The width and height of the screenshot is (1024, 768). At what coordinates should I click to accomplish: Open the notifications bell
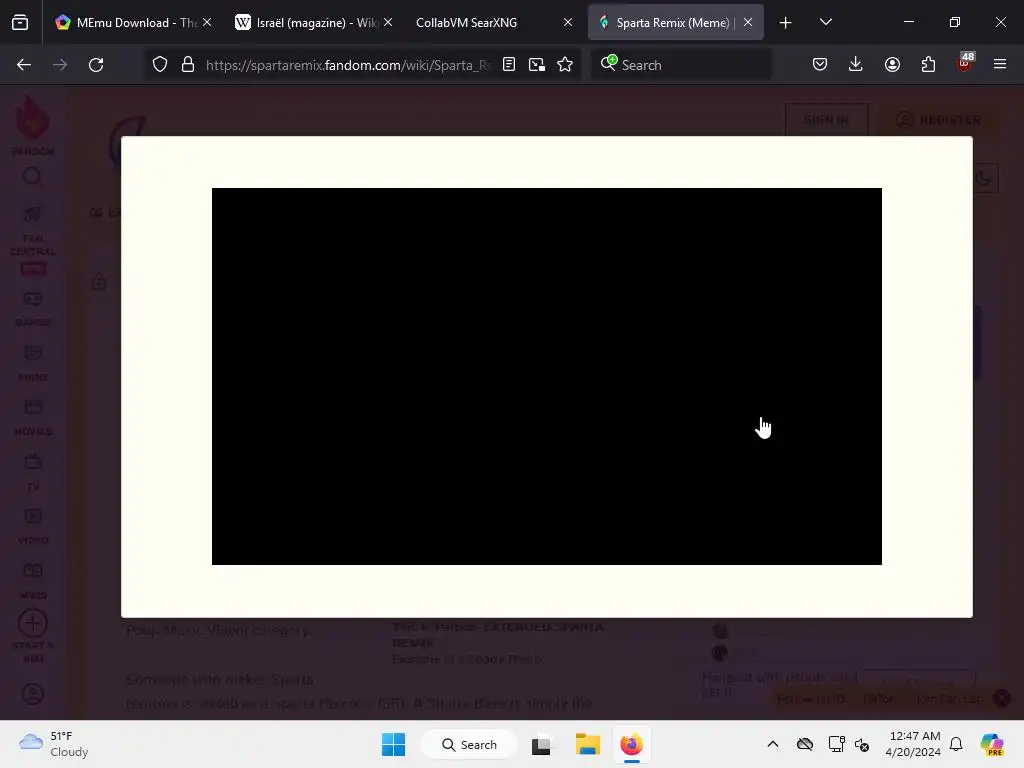tap(956, 744)
